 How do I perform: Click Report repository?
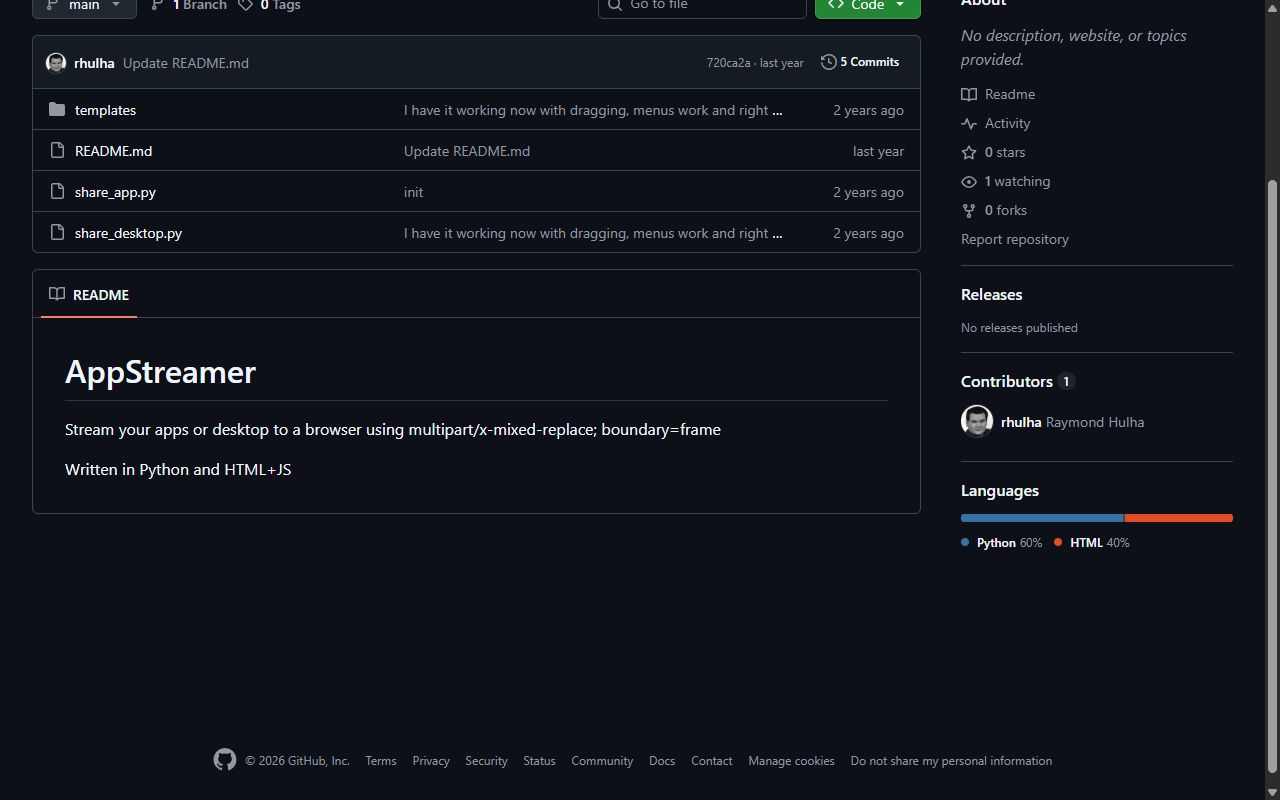(1015, 239)
